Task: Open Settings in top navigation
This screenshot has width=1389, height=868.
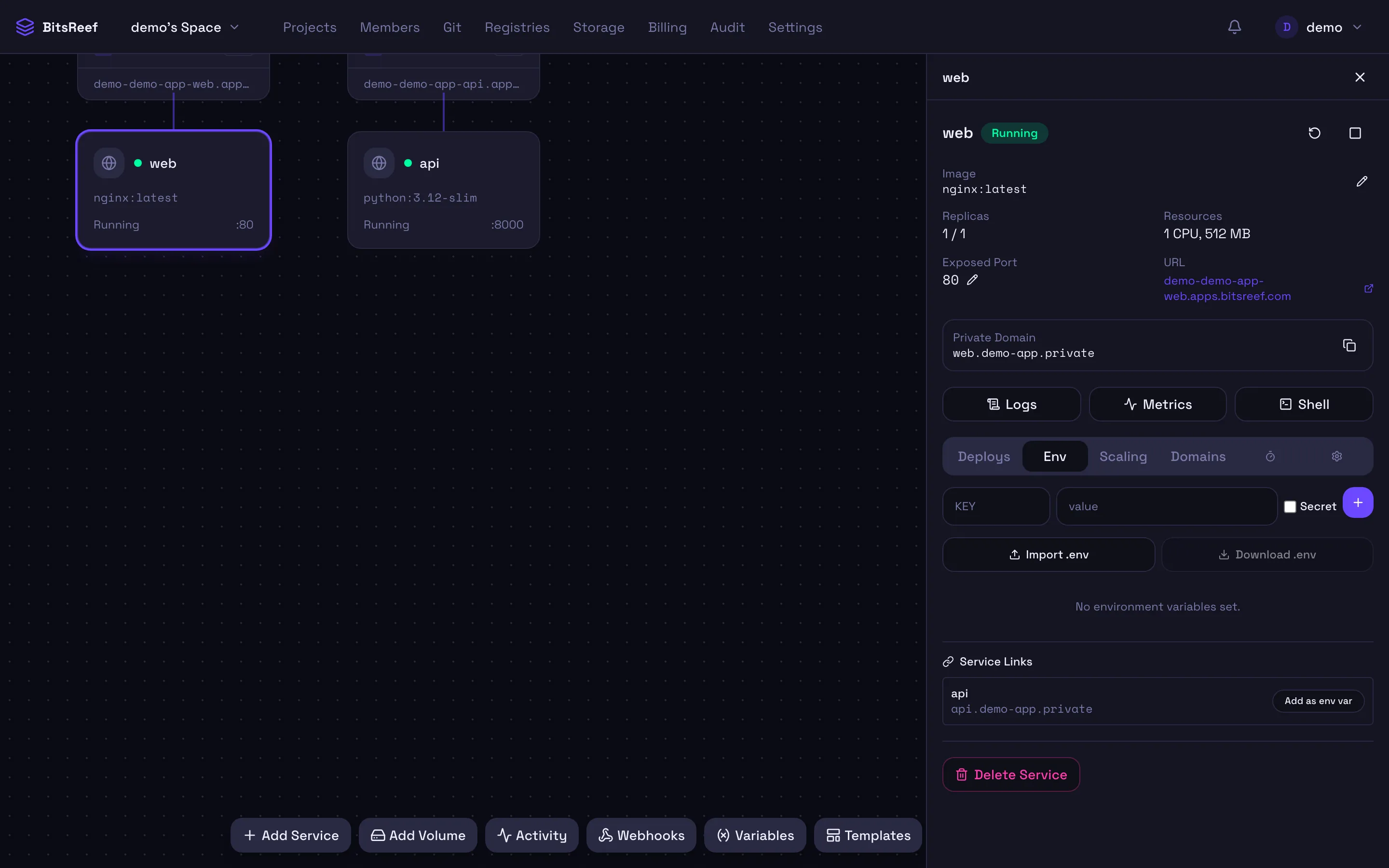Action: point(795,27)
